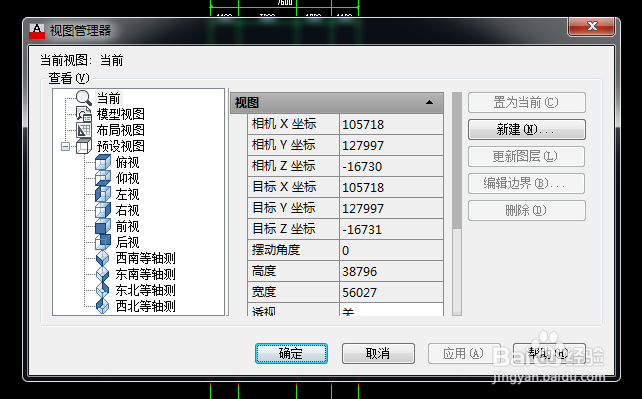
Task: Select 预设视图 tree label
Action: (x=120, y=146)
